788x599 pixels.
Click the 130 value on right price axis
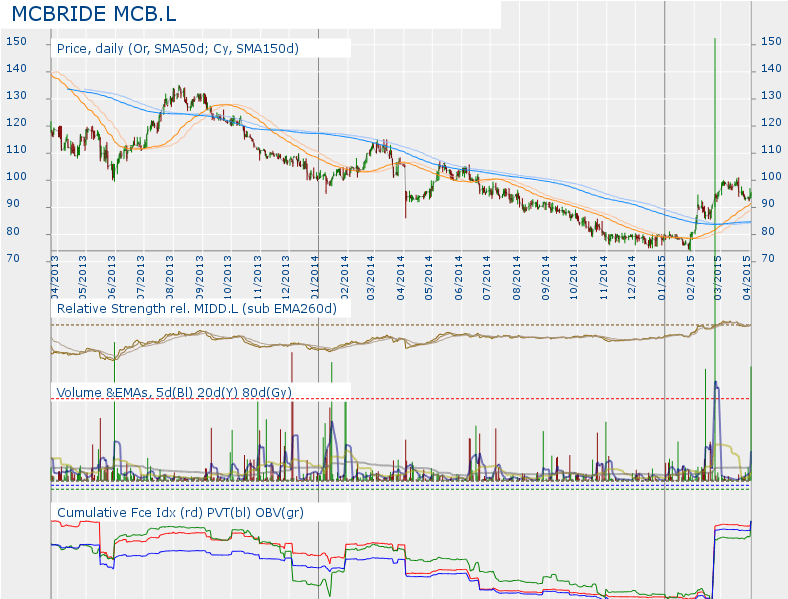(x=771, y=95)
